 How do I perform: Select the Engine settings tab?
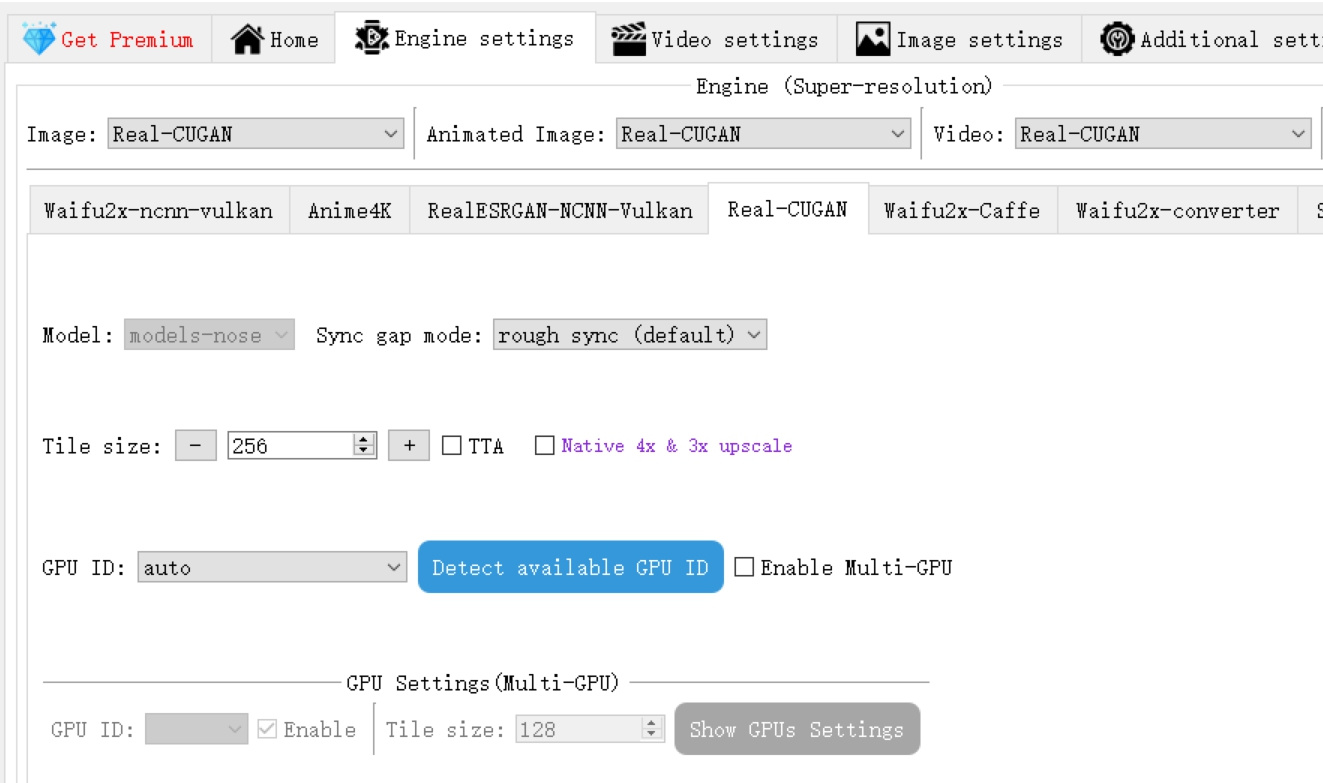click(465, 38)
